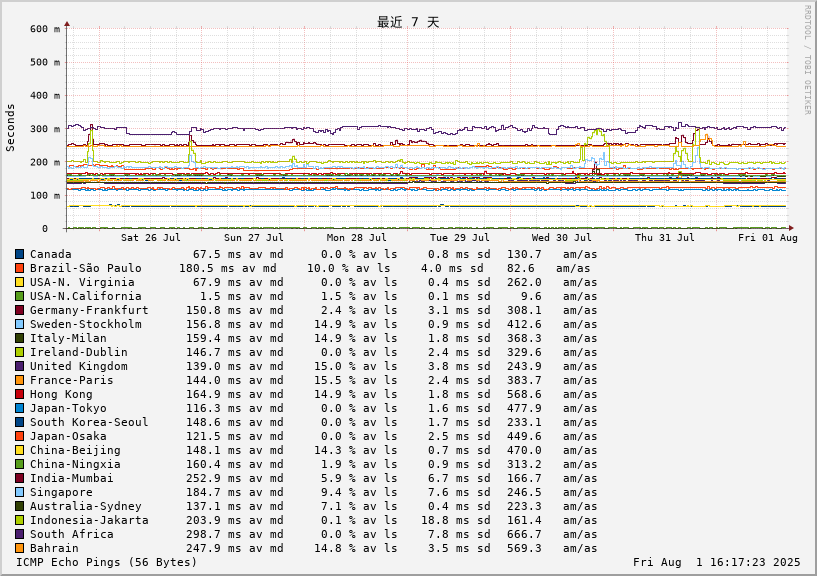Click the graph title "最近 7 天"
The image size is (817, 576).
click(x=408, y=22)
